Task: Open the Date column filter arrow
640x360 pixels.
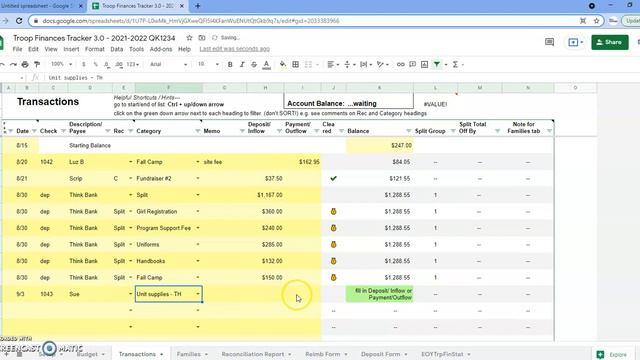Action: pyautogui.click(x=34, y=131)
